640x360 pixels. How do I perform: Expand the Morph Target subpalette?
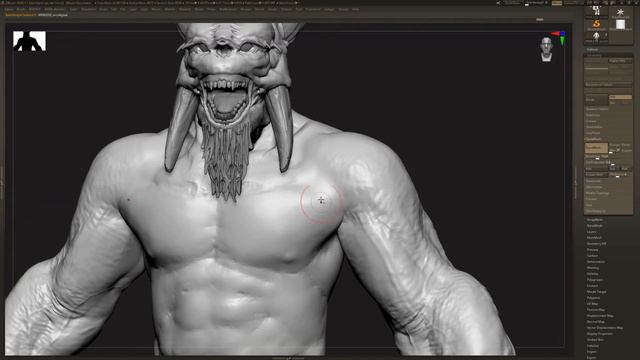click(596, 292)
